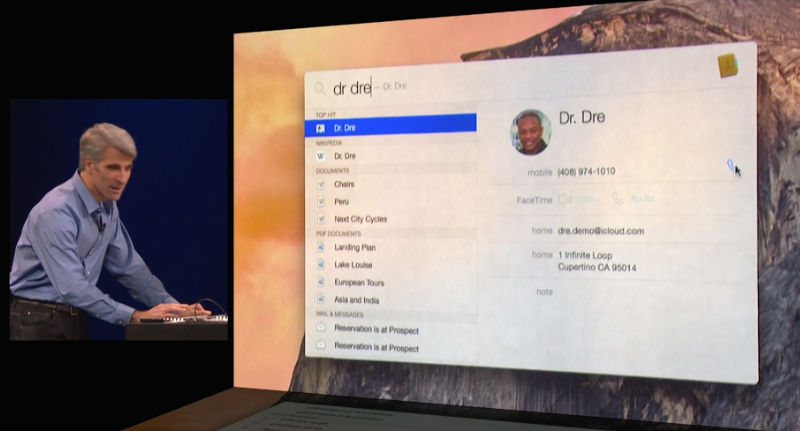Screen dimensions: 800x431
Task: Click the WIKIPEDIA section header
Action: (x=329, y=143)
